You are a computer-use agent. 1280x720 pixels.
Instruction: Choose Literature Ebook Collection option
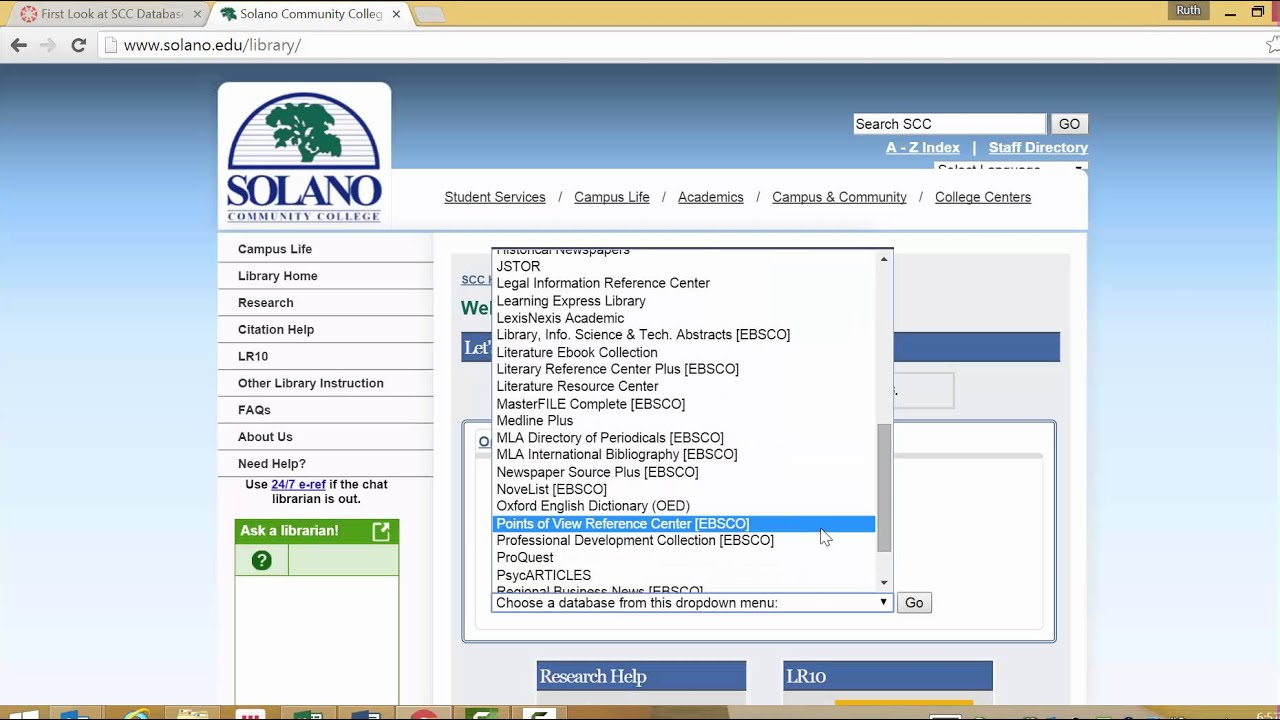(x=684, y=353)
